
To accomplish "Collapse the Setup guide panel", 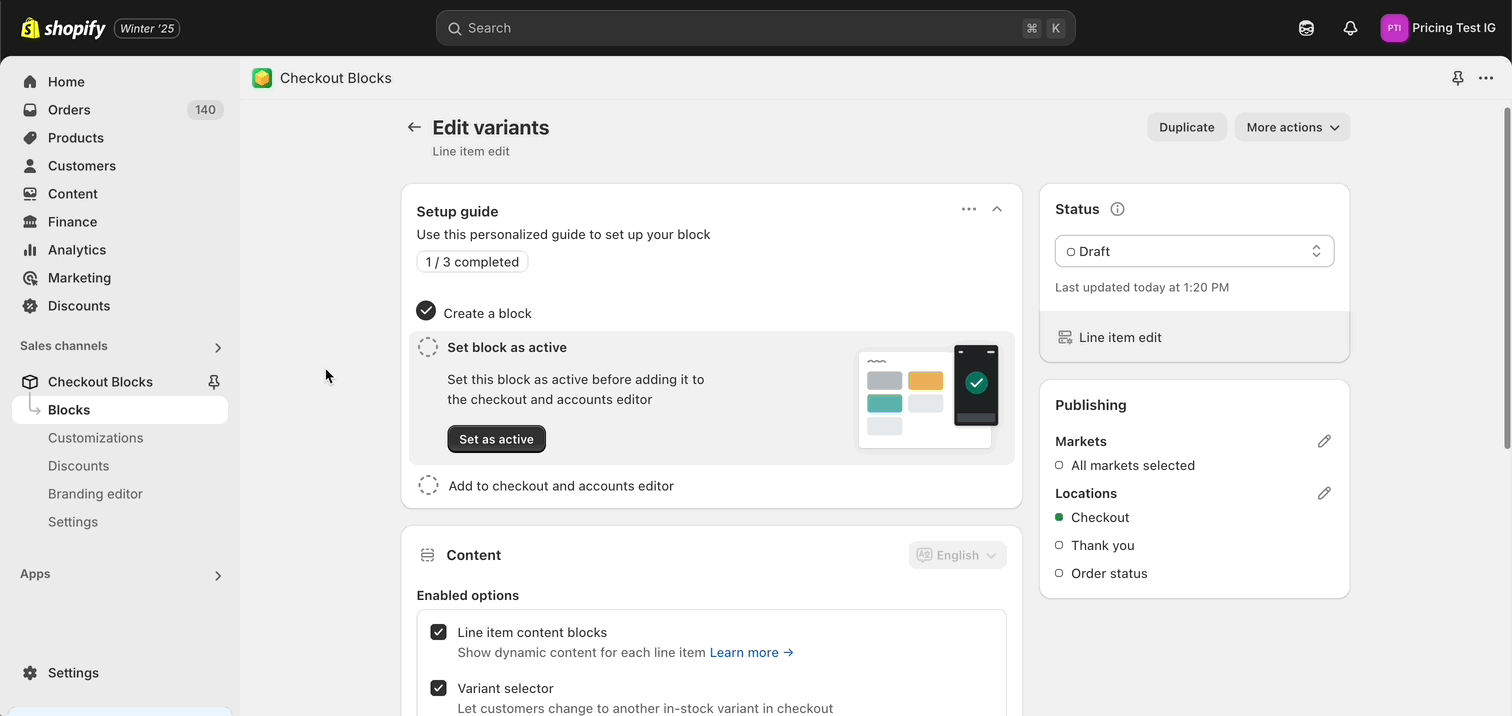I will pyautogui.click(x=997, y=209).
